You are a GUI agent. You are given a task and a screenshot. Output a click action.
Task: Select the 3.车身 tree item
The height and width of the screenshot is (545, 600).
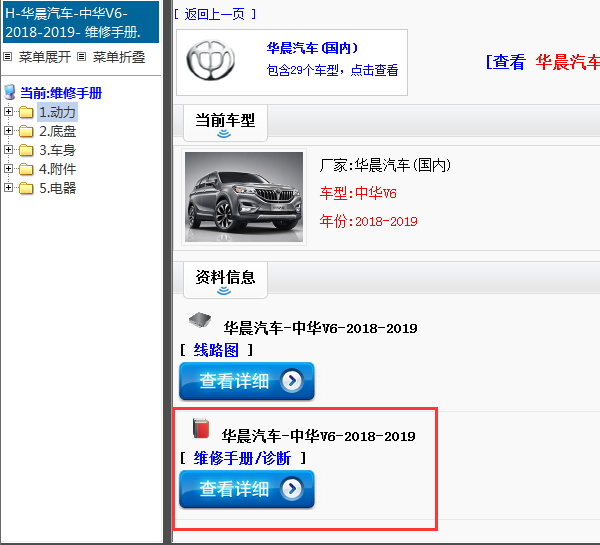point(57,150)
